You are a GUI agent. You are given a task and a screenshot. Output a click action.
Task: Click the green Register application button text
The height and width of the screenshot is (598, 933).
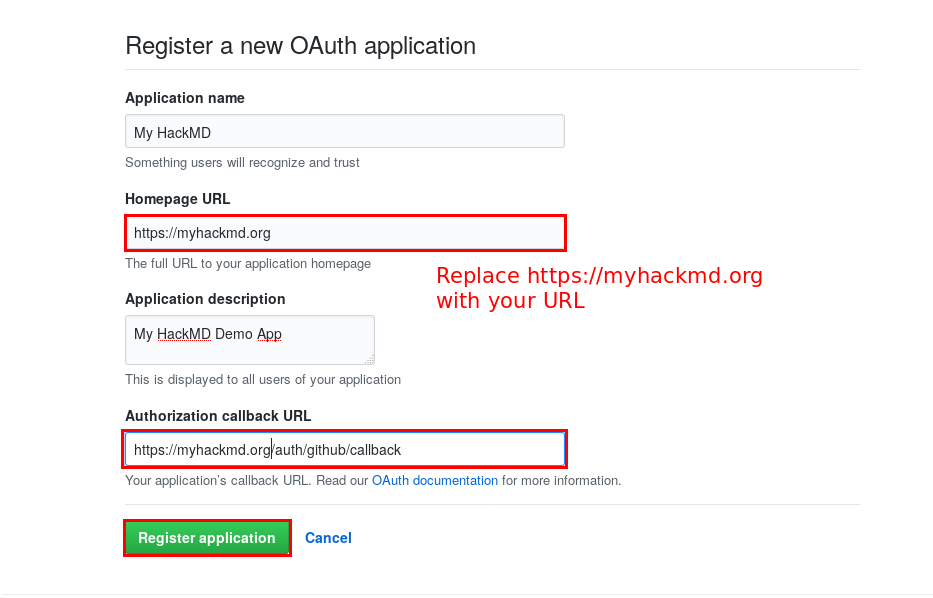(207, 537)
